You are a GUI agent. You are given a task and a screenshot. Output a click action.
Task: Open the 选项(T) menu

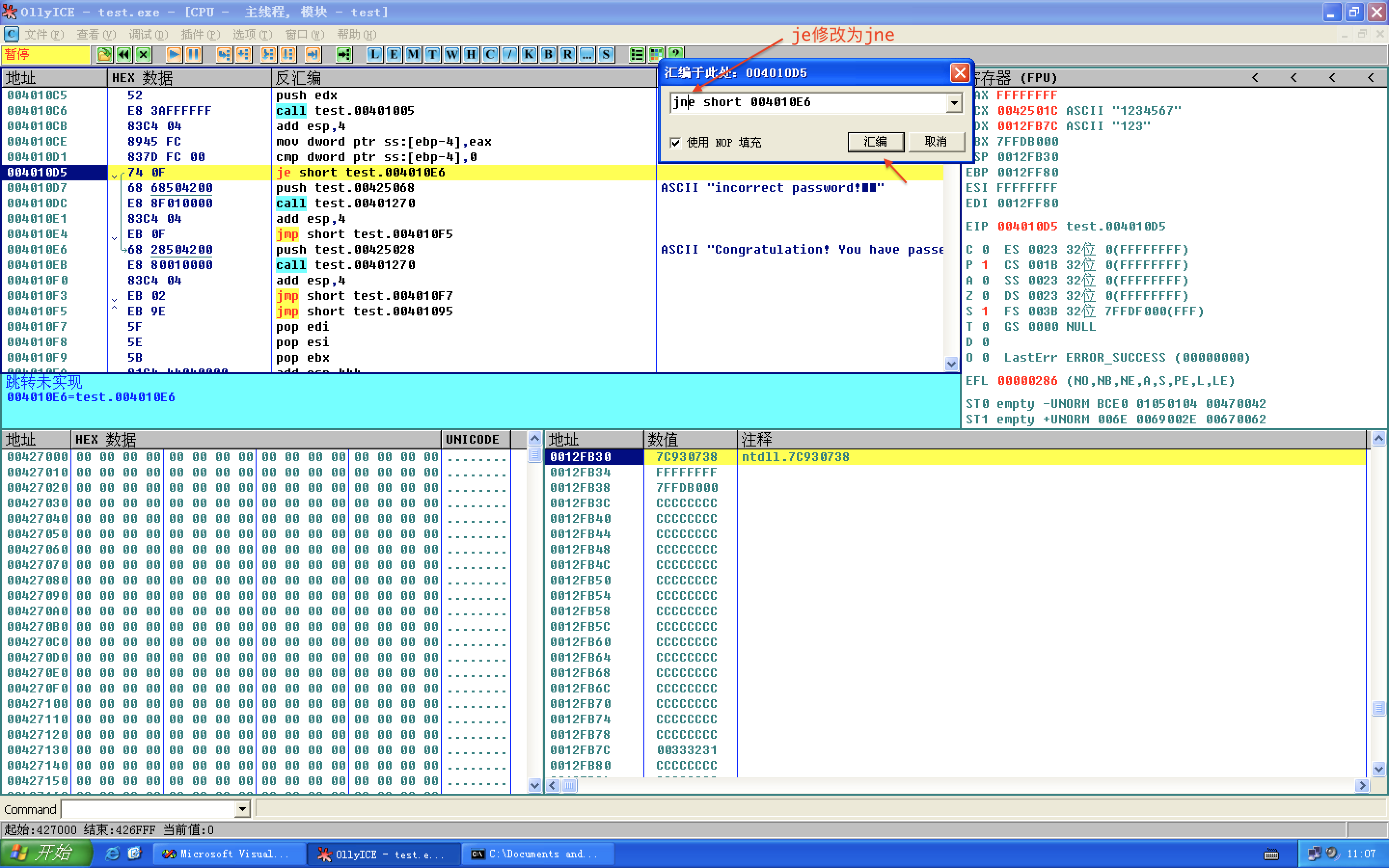click(x=253, y=34)
